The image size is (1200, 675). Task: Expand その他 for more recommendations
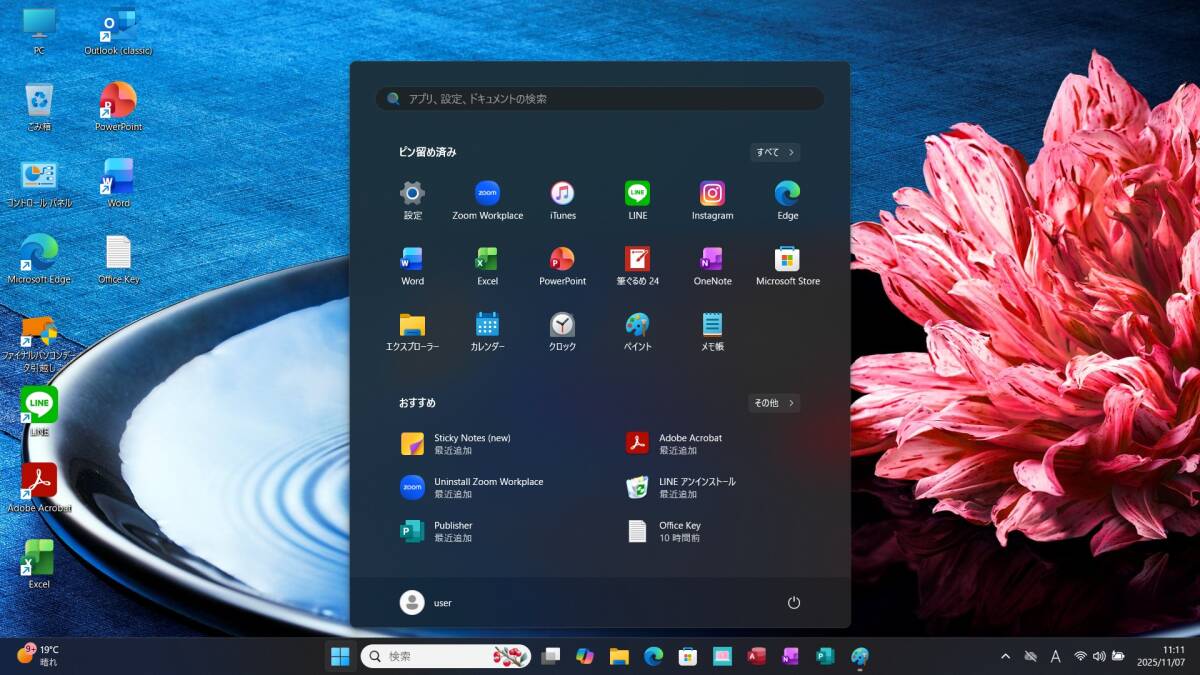tap(774, 403)
